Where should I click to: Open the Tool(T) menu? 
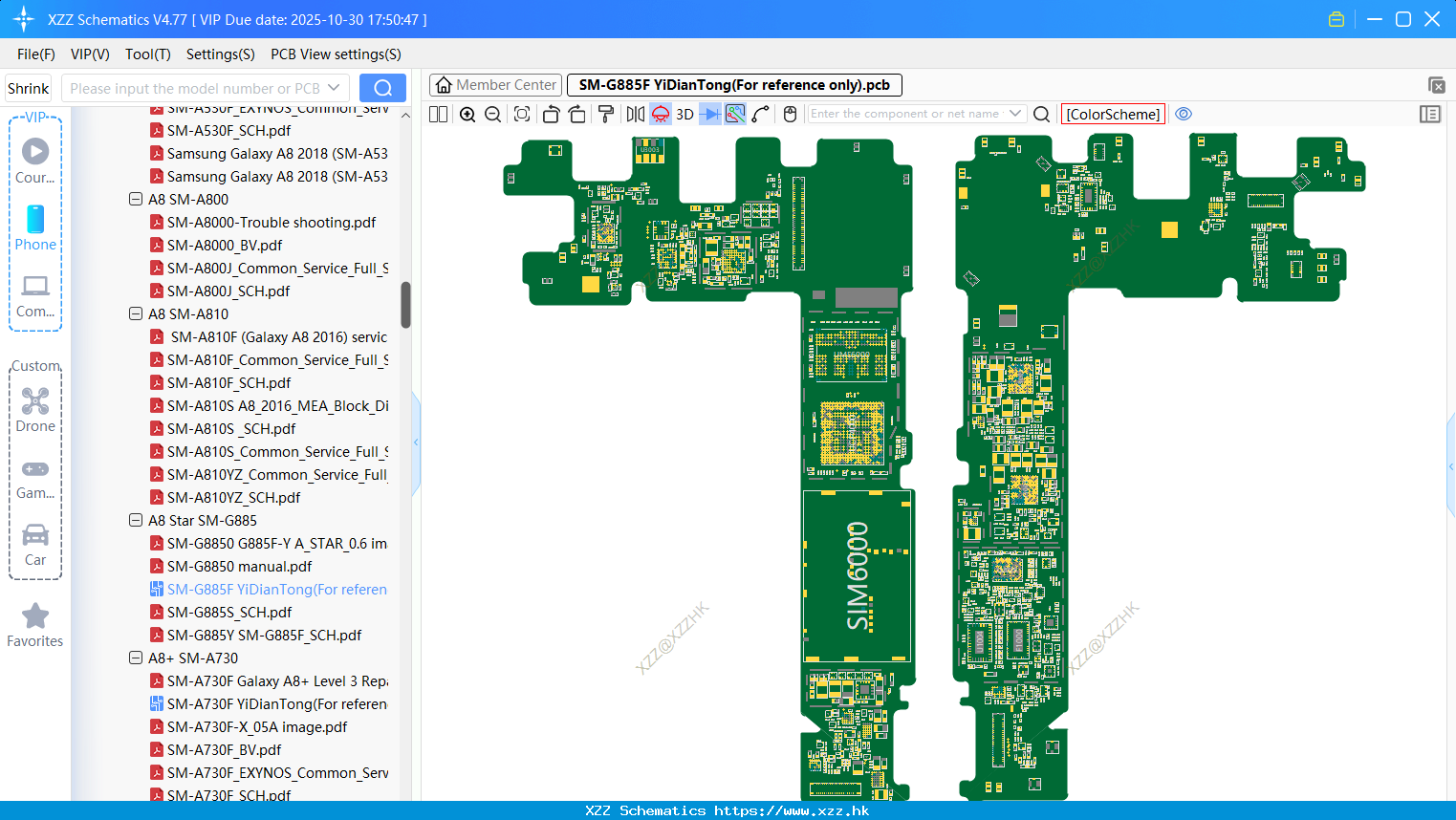click(148, 54)
